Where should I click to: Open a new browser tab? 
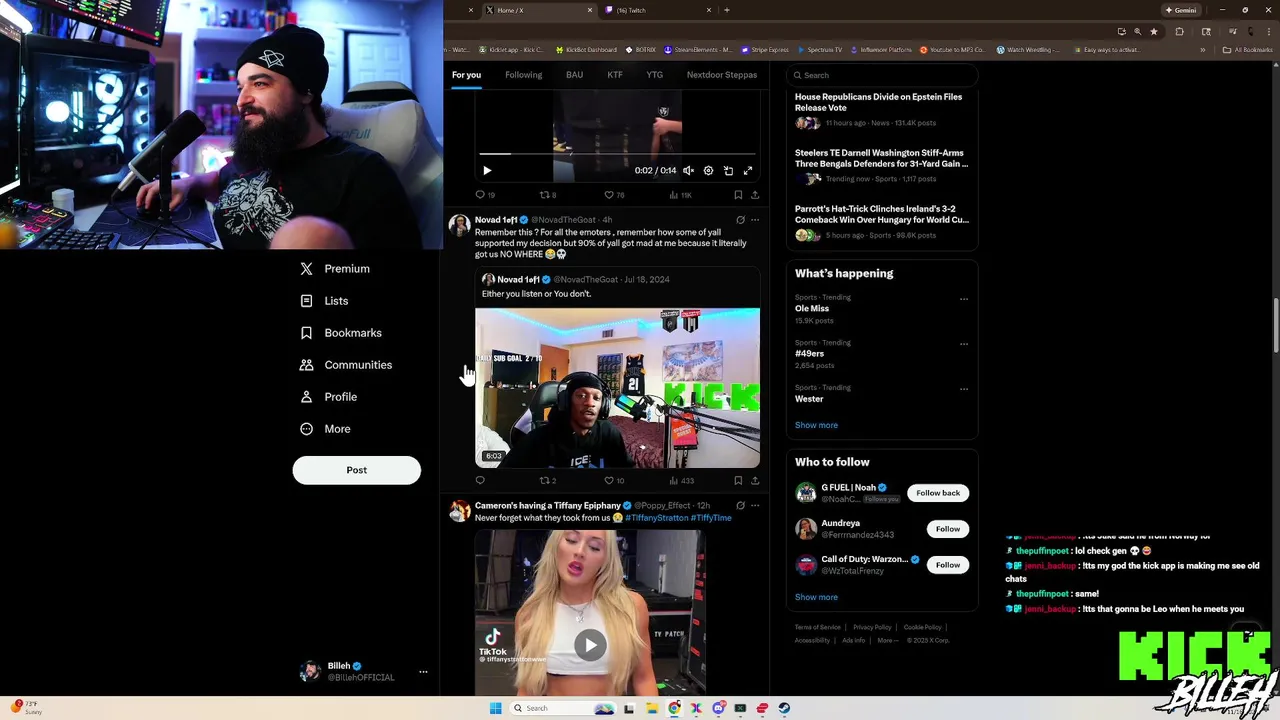[x=727, y=10]
